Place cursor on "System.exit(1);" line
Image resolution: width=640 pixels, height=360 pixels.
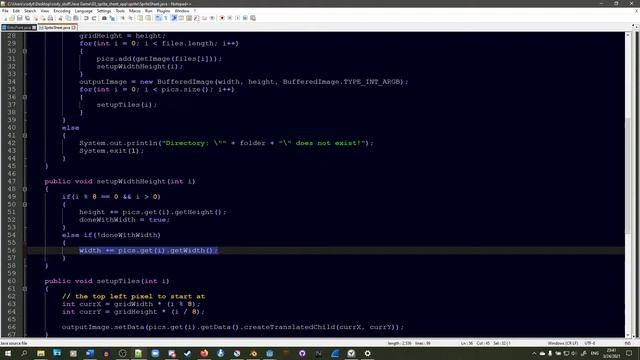(111, 151)
